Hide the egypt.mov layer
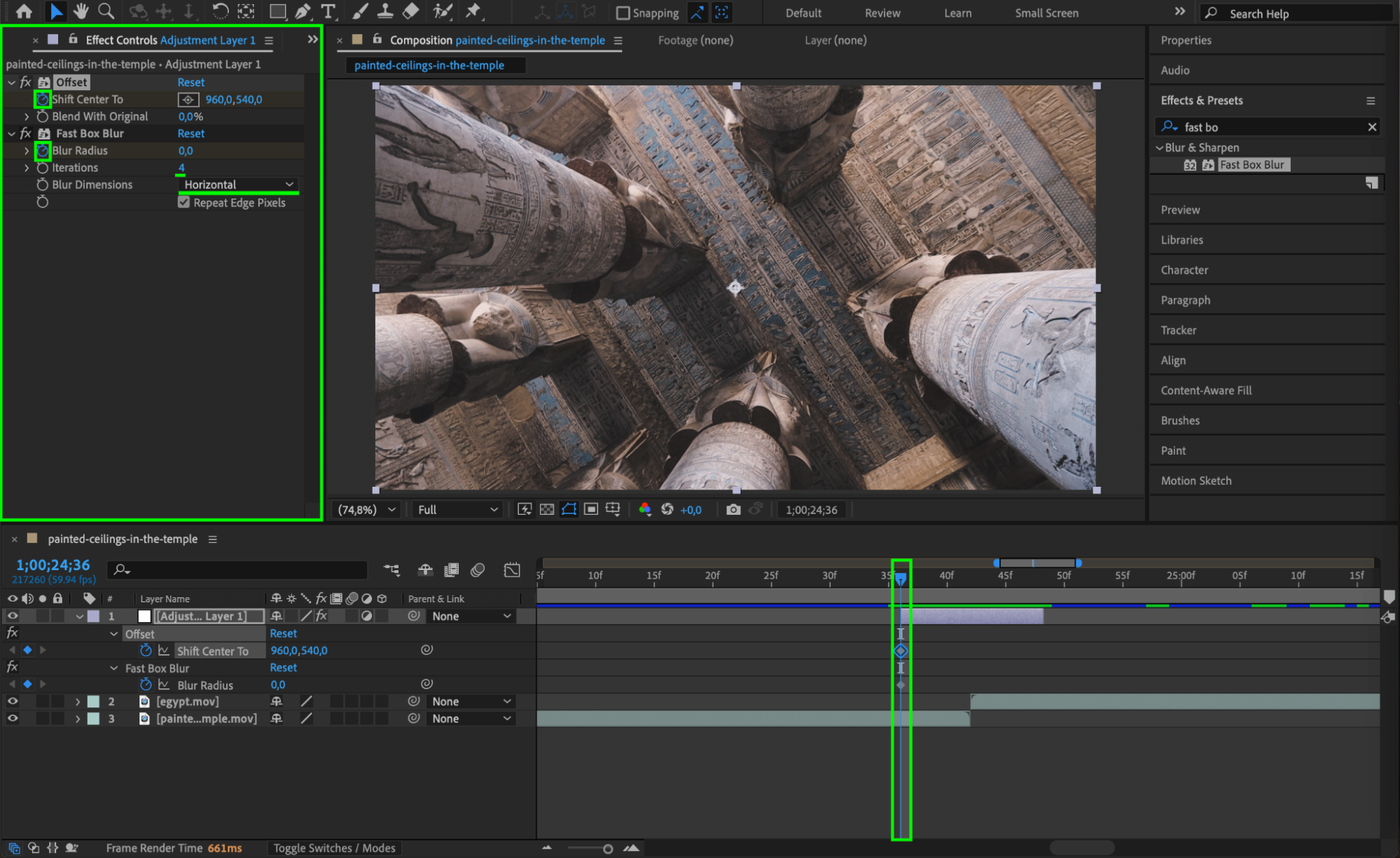Image resolution: width=1400 pixels, height=858 pixels. 13,701
